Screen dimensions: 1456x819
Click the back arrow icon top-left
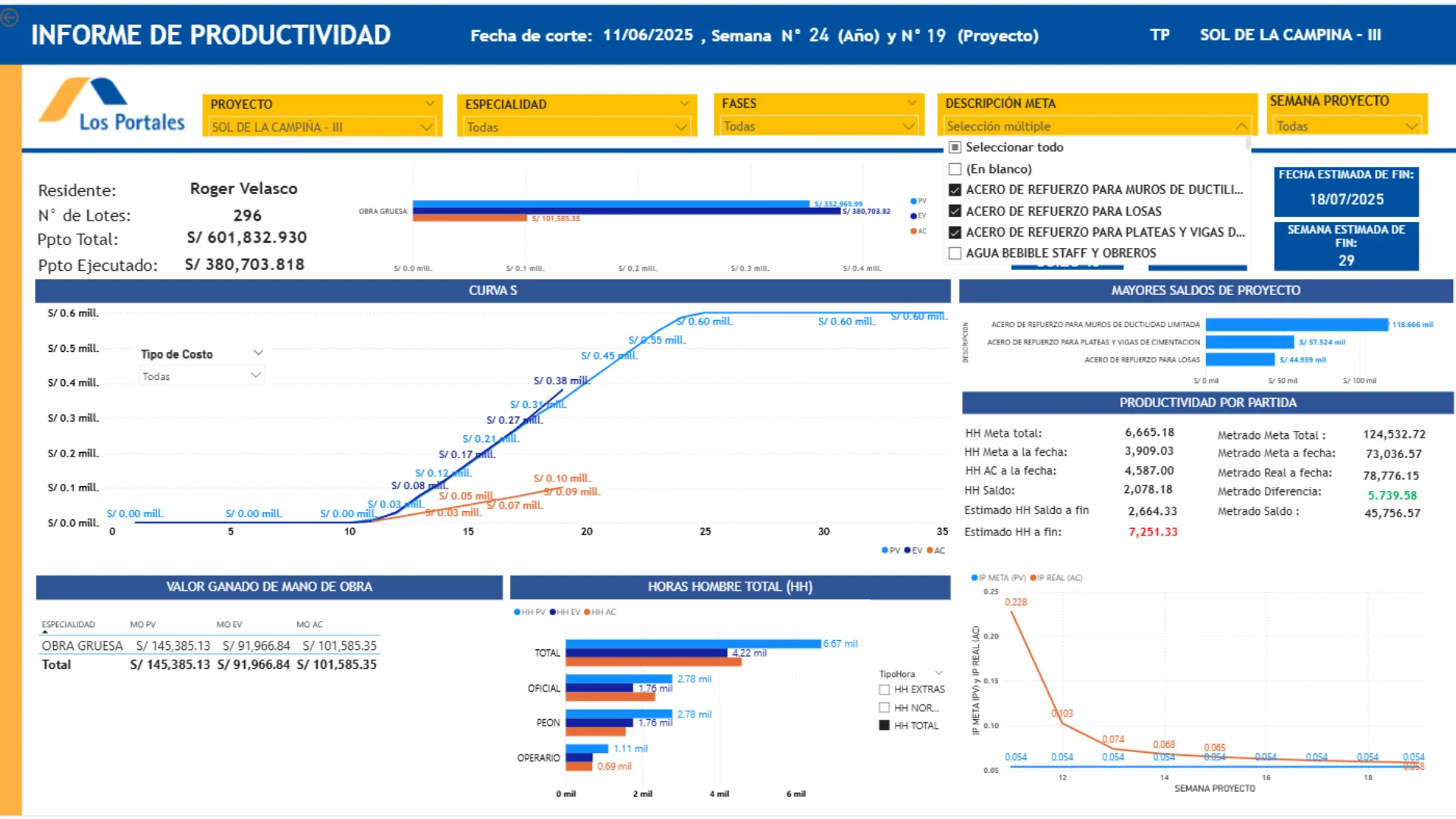tap(9, 17)
